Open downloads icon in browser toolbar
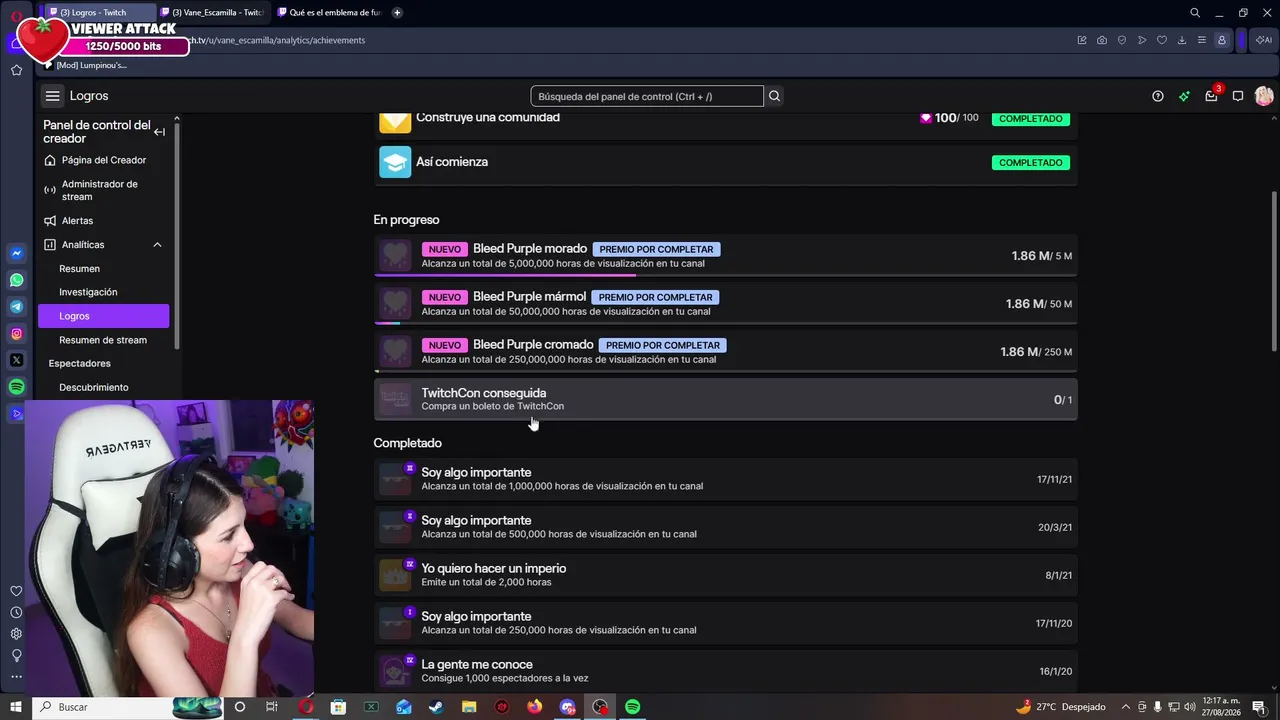 pos(1182,40)
